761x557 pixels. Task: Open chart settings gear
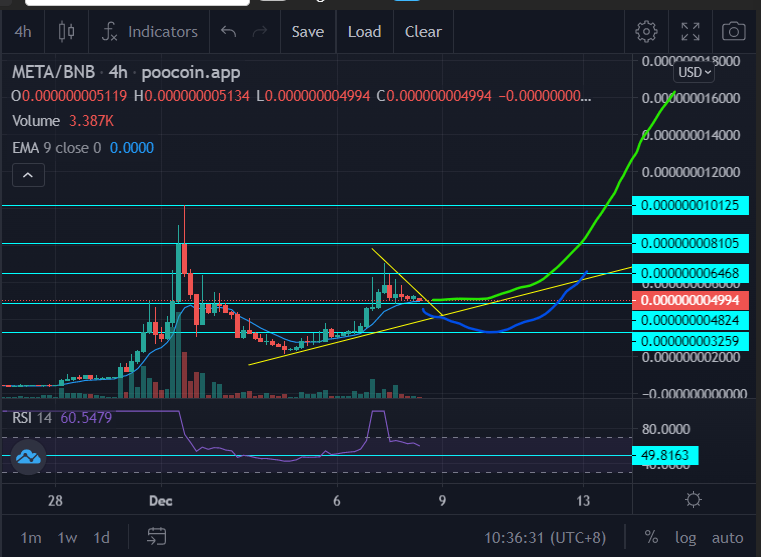(646, 32)
